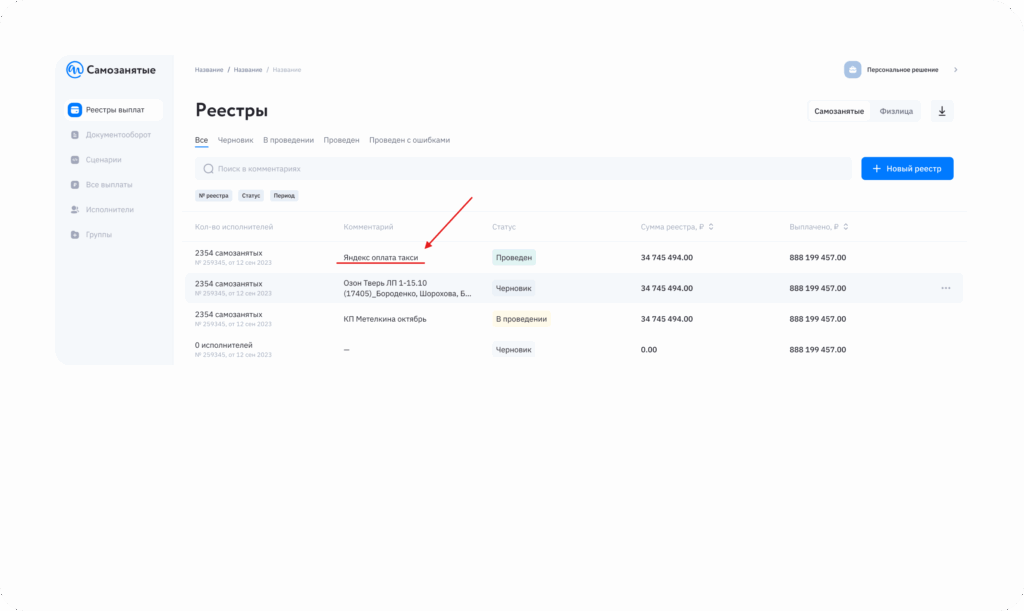Click the Новый реестр button
The width and height of the screenshot is (1024, 611).
(x=907, y=169)
